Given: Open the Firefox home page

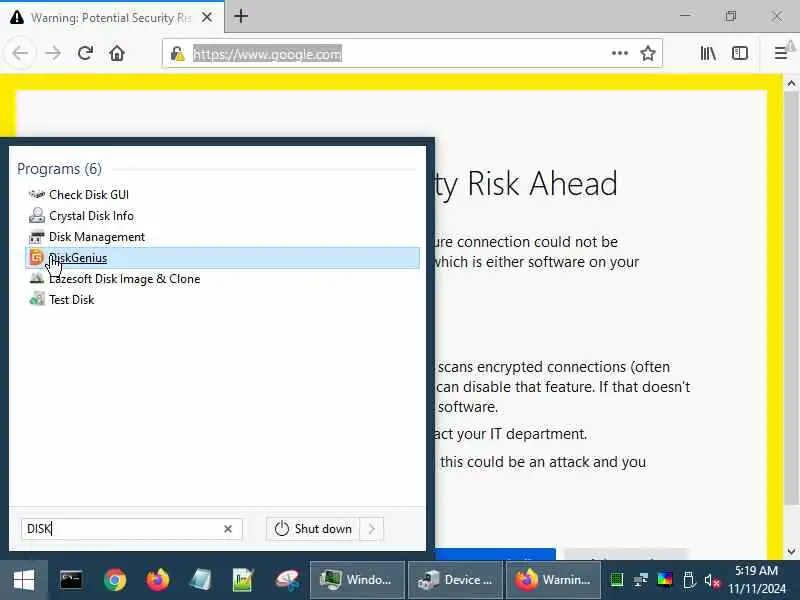Looking at the screenshot, I should coord(117,53).
